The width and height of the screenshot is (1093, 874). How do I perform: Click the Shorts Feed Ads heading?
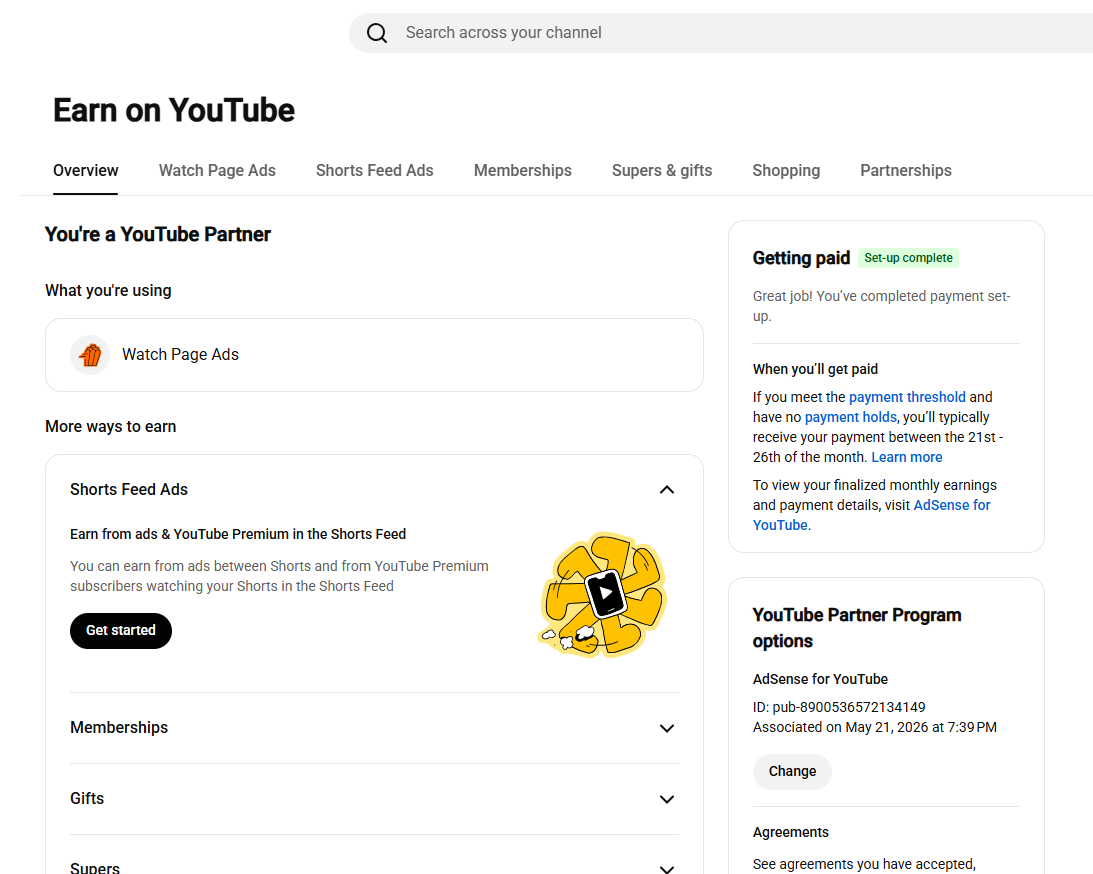pos(129,490)
